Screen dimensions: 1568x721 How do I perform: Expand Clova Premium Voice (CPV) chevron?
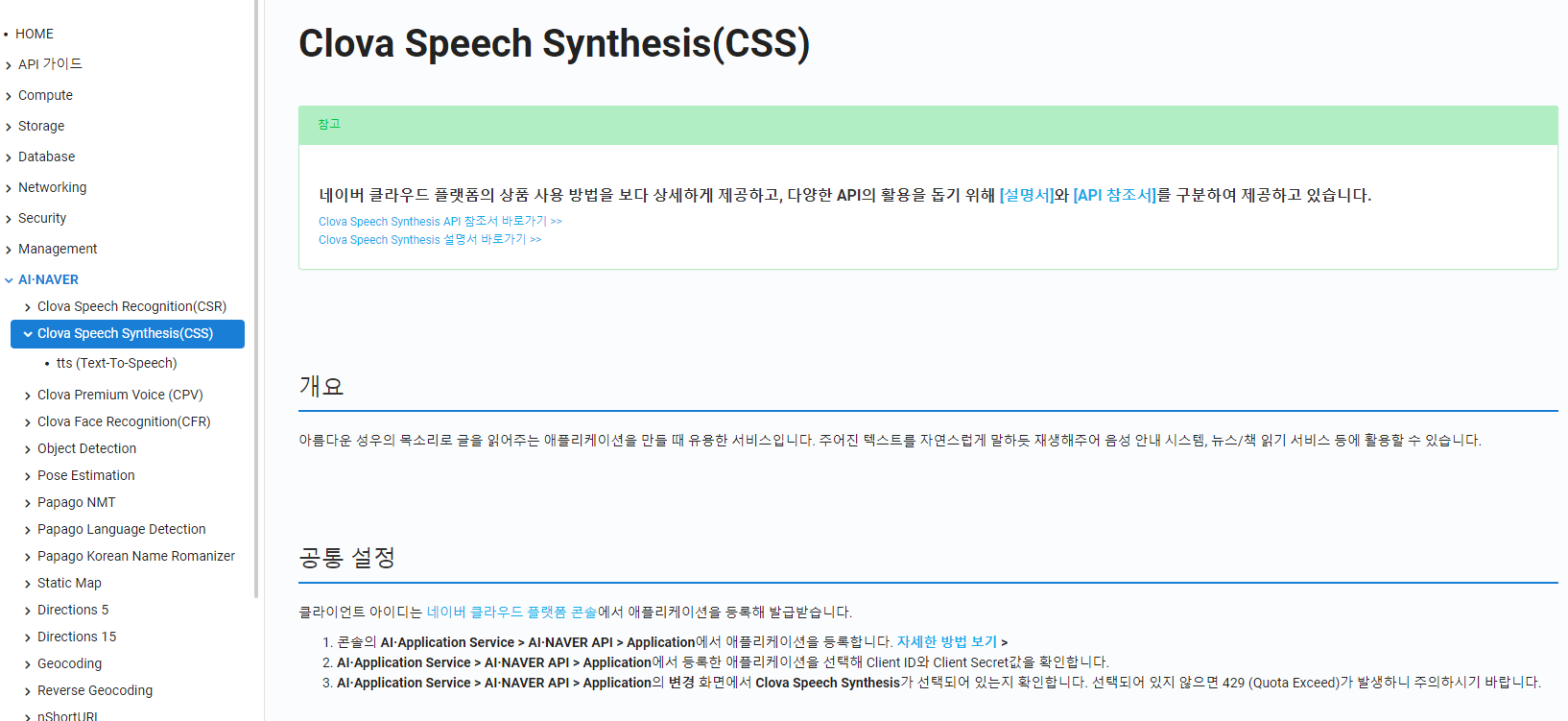pyautogui.click(x=28, y=396)
